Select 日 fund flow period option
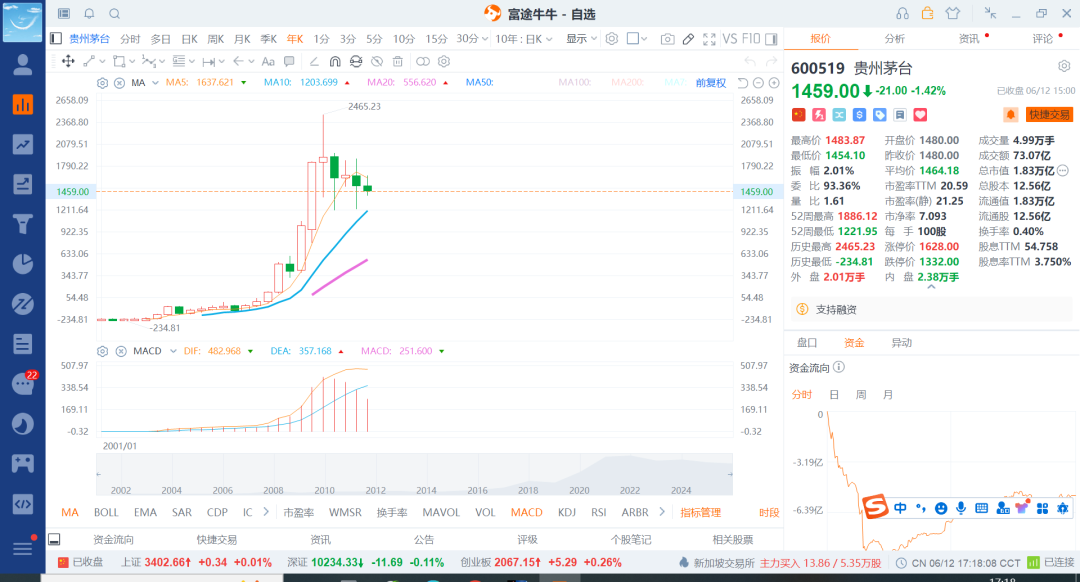 coord(834,395)
